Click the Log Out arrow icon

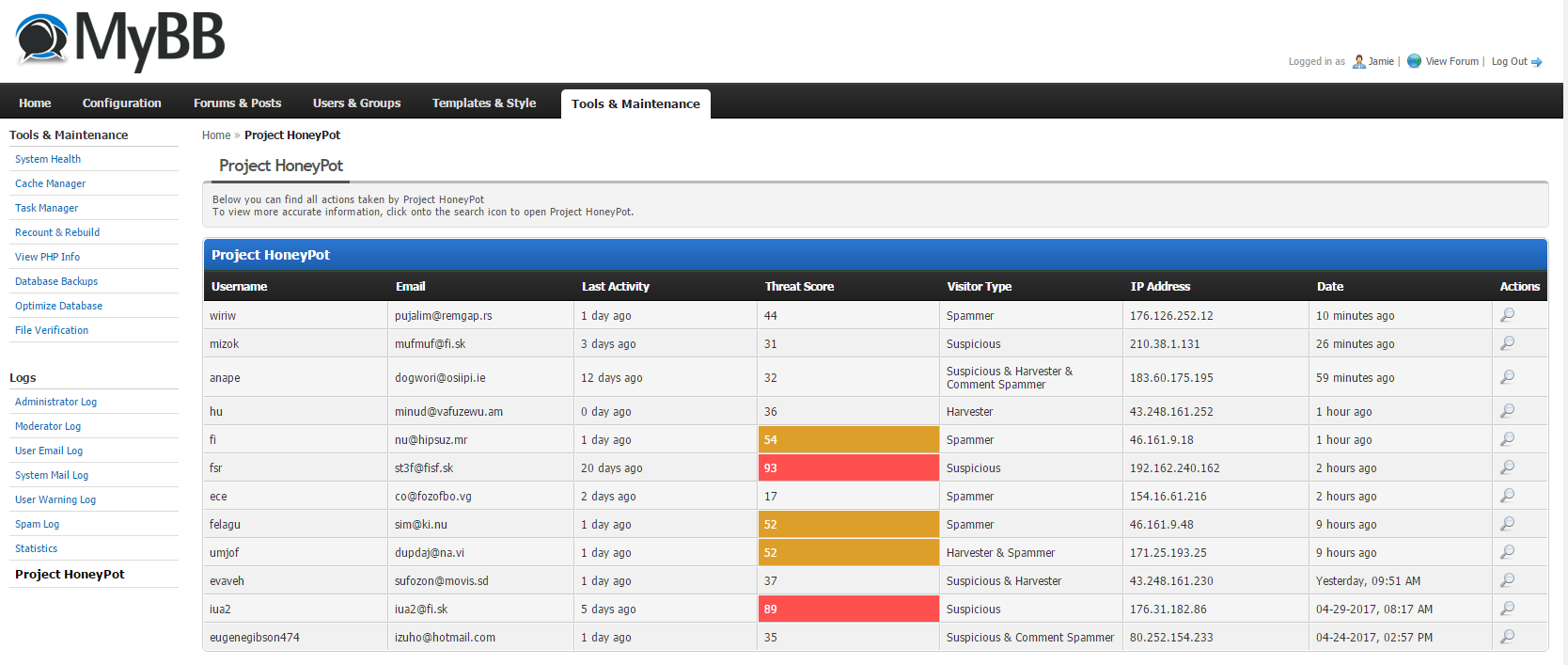point(1537,62)
